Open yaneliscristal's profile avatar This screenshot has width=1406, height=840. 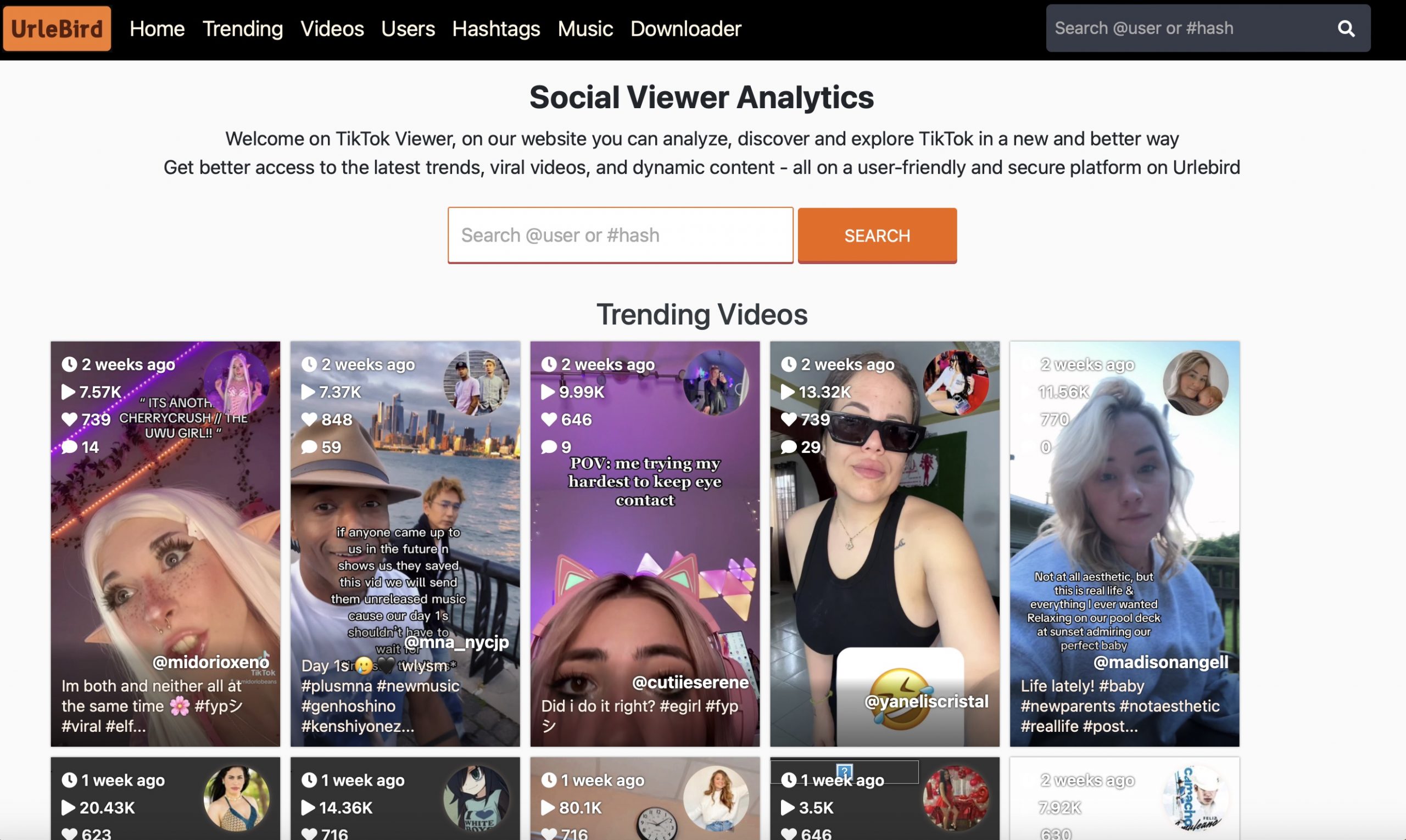click(x=956, y=383)
